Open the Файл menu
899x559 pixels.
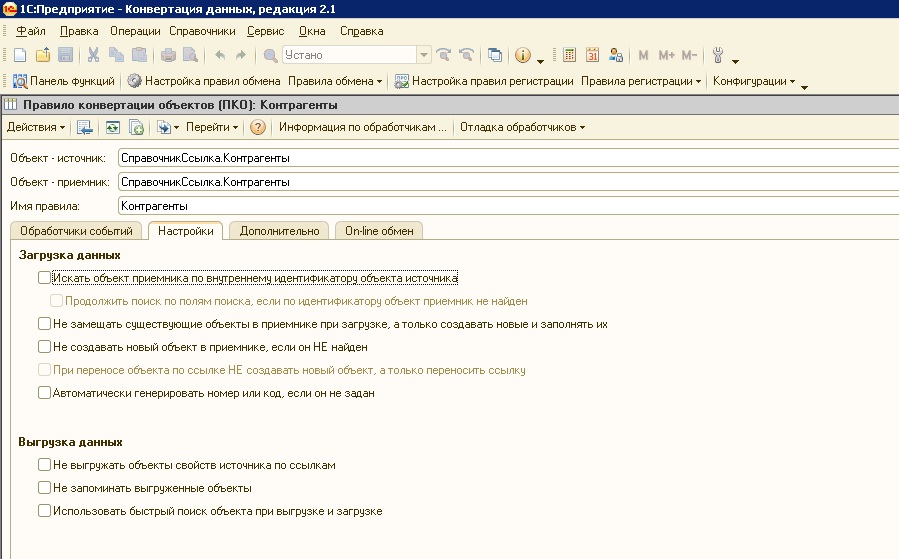pos(31,32)
